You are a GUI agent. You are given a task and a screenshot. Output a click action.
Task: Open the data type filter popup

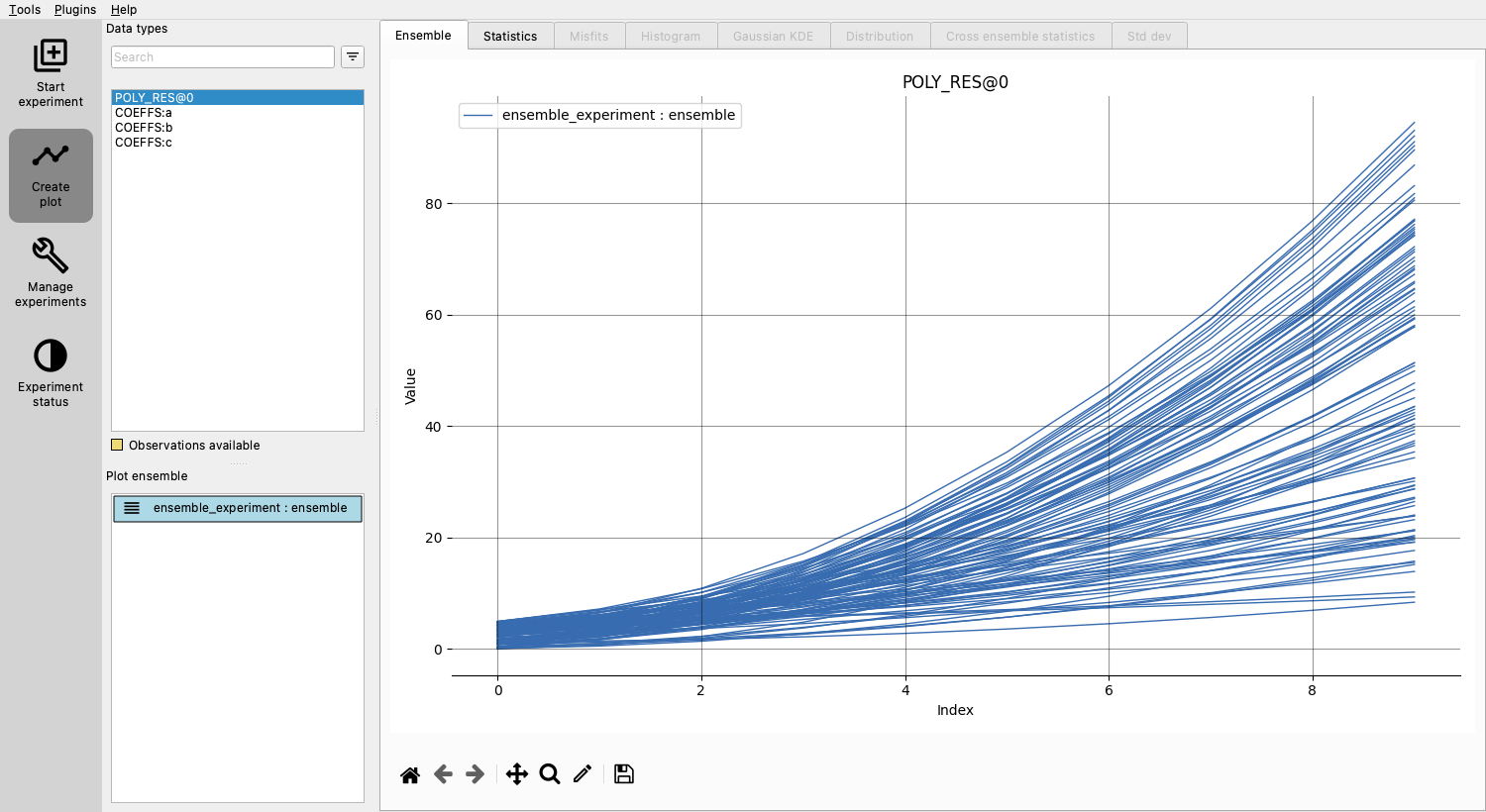click(x=353, y=57)
